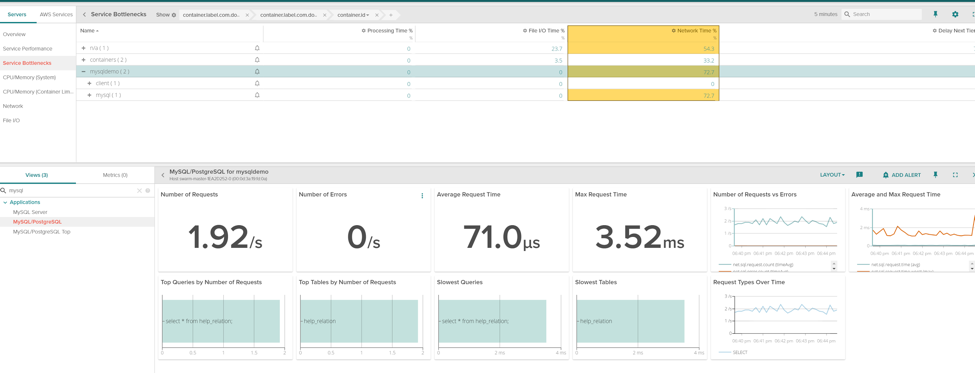
Task: Pin the Service Bottlenecks table panel
Action: (x=935, y=14)
